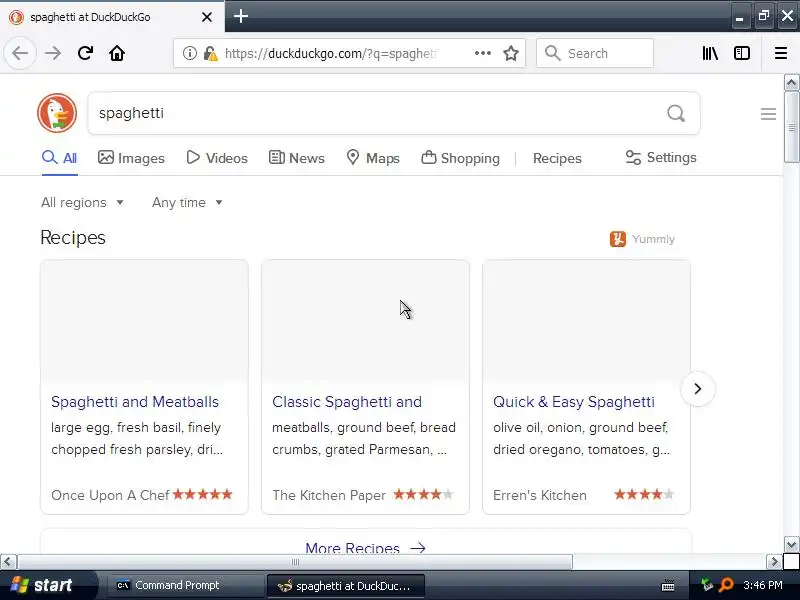Open the Spaghetti and Meatballs recipe link
The height and width of the screenshot is (600, 800).
(x=135, y=402)
